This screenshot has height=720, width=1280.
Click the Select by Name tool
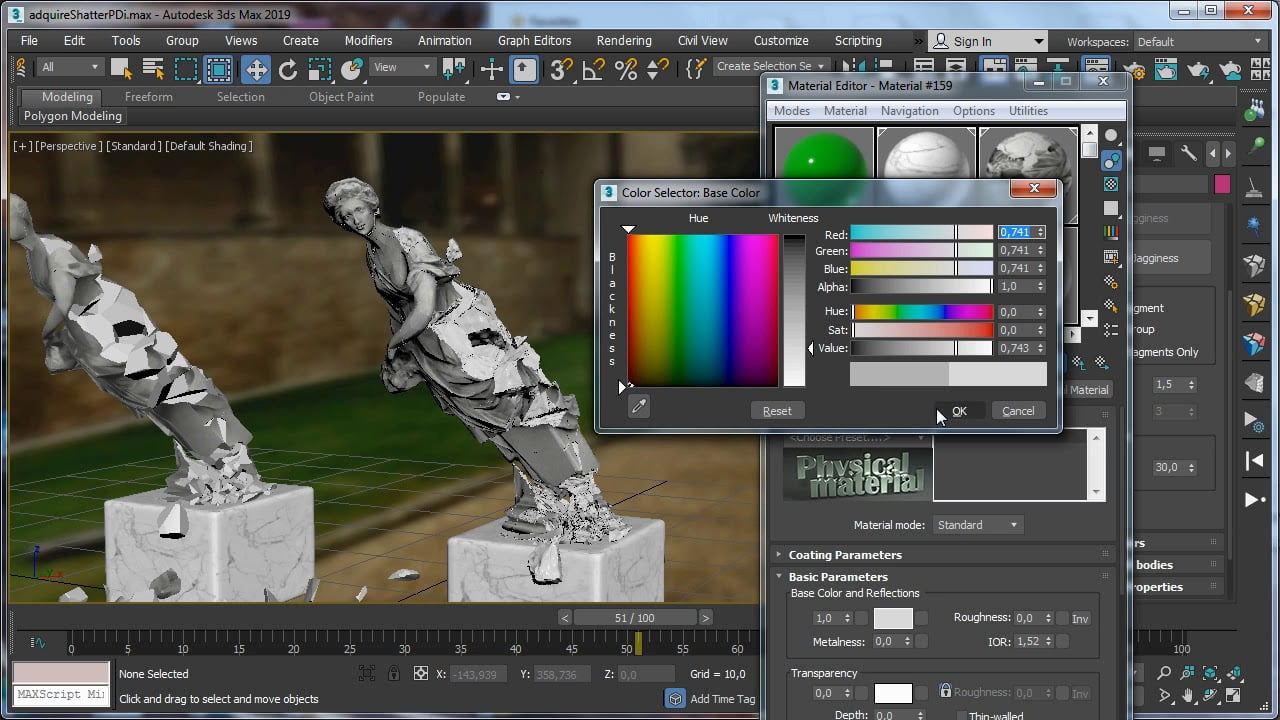click(153, 69)
